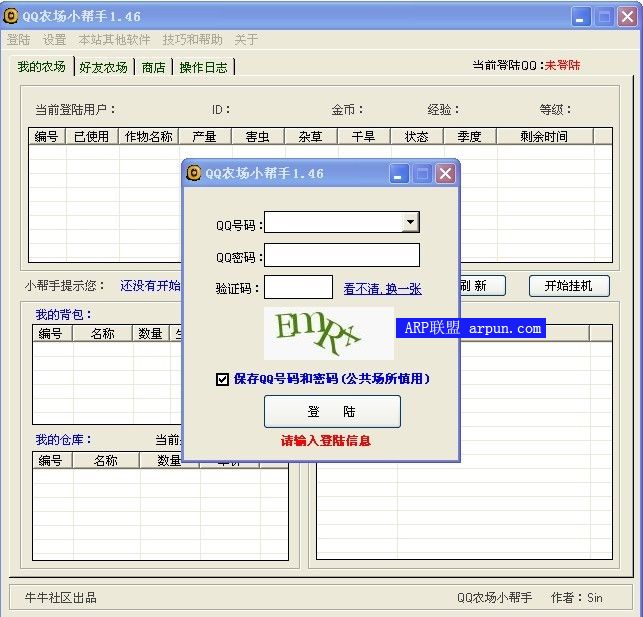Open the 本站其他软件 menu

(x=114, y=40)
